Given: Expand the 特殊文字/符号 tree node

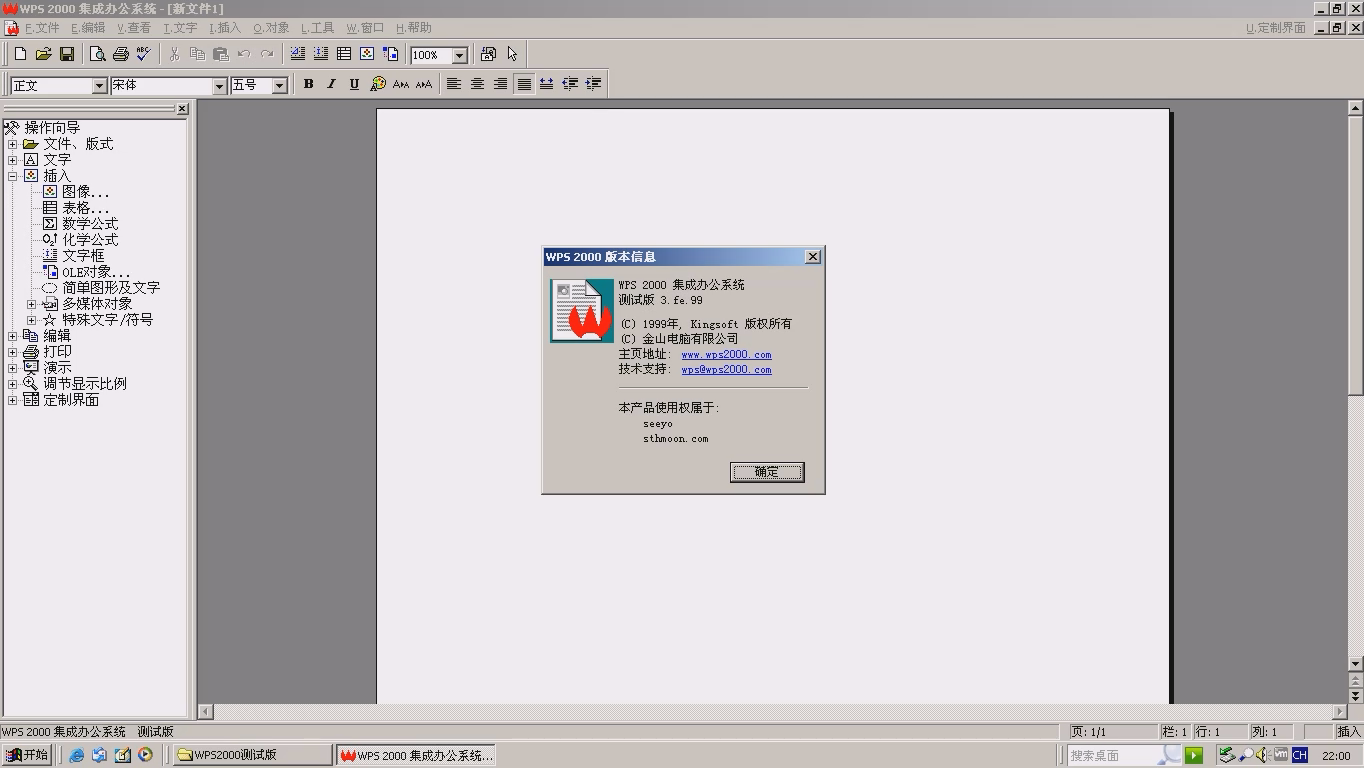Looking at the screenshot, I should tap(31, 320).
